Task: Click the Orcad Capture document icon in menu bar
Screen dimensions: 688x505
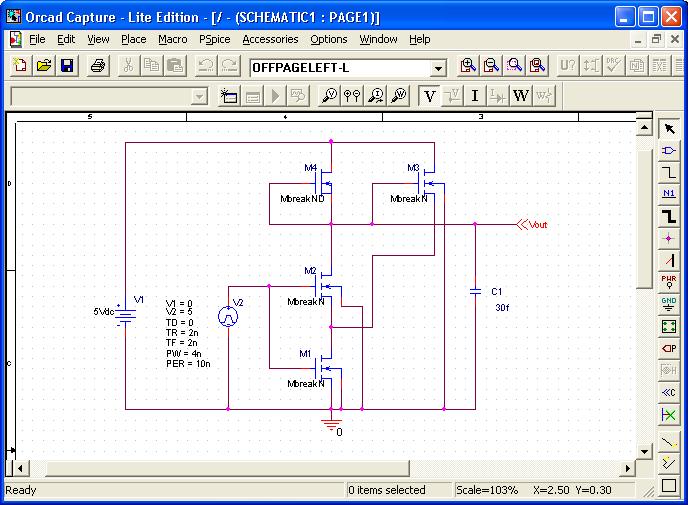Action: pos(16,39)
